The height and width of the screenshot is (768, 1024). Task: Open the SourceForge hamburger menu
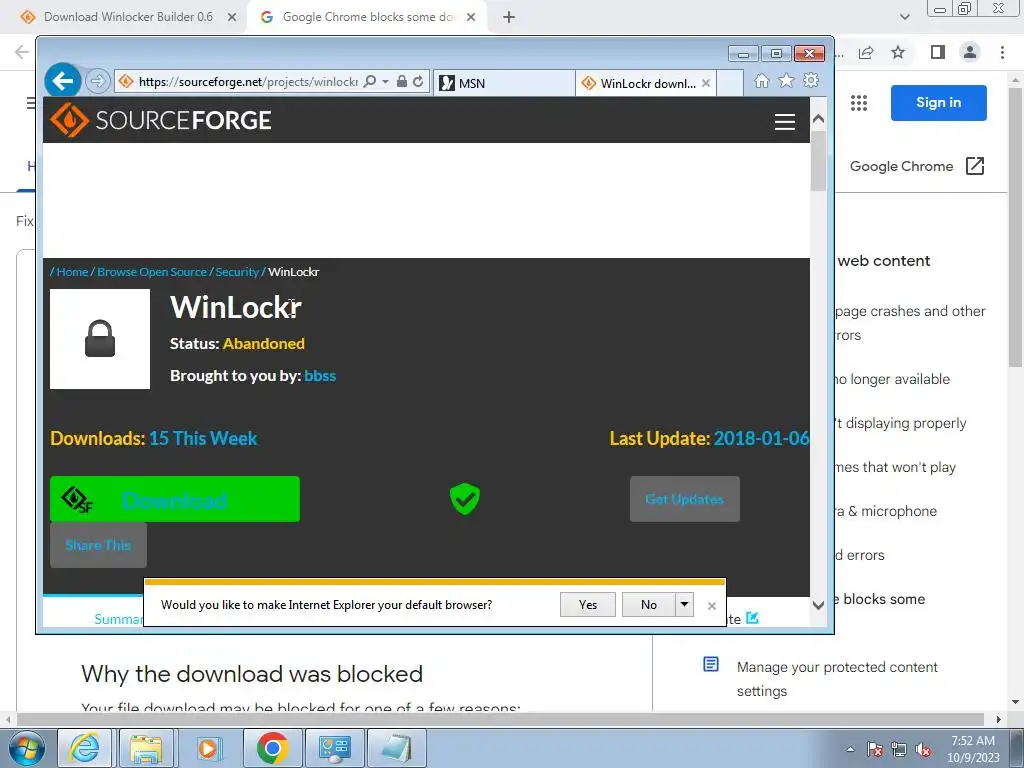[784, 121]
